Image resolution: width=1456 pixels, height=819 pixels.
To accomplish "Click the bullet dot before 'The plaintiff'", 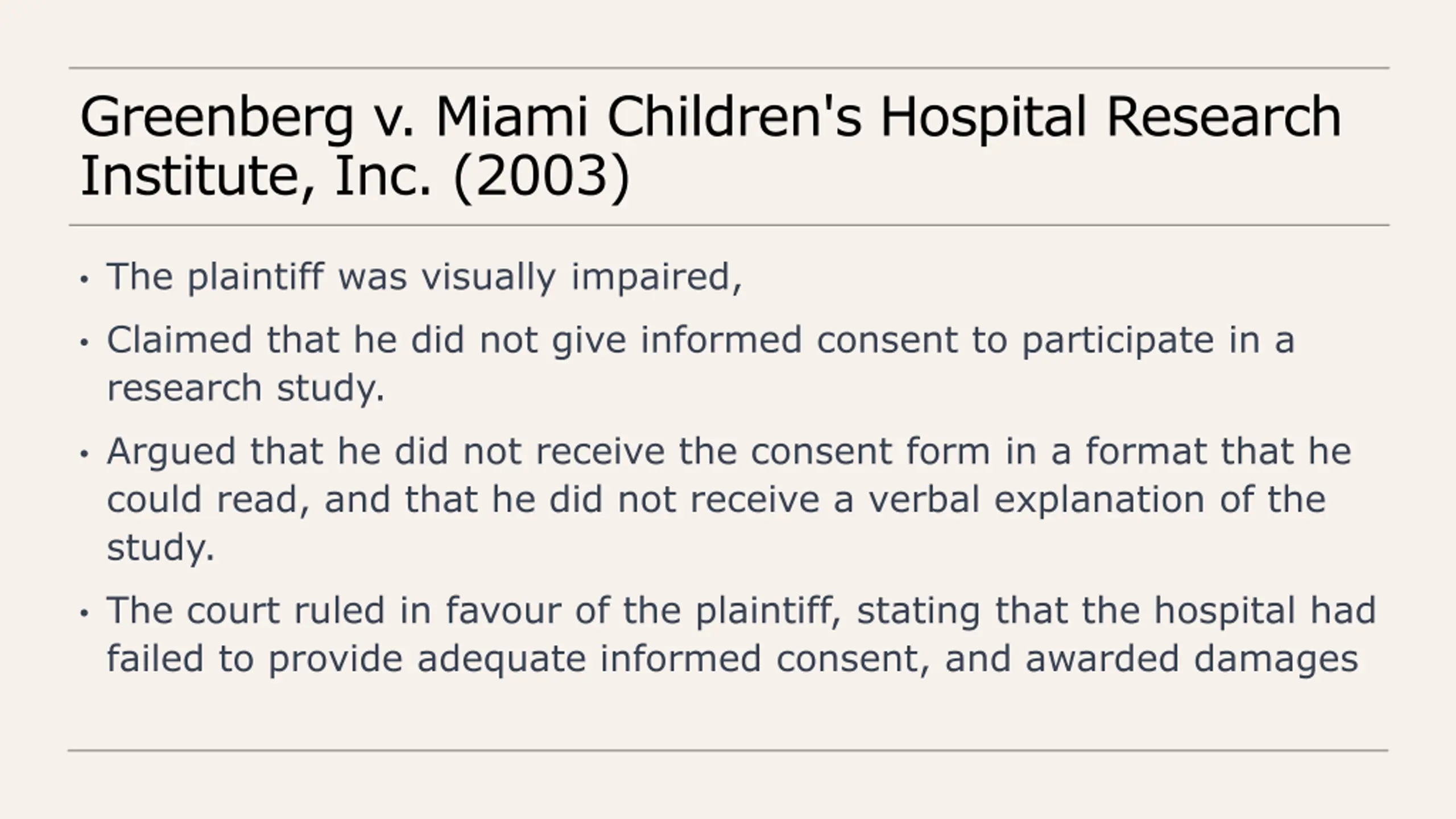I will coord(85,279).
